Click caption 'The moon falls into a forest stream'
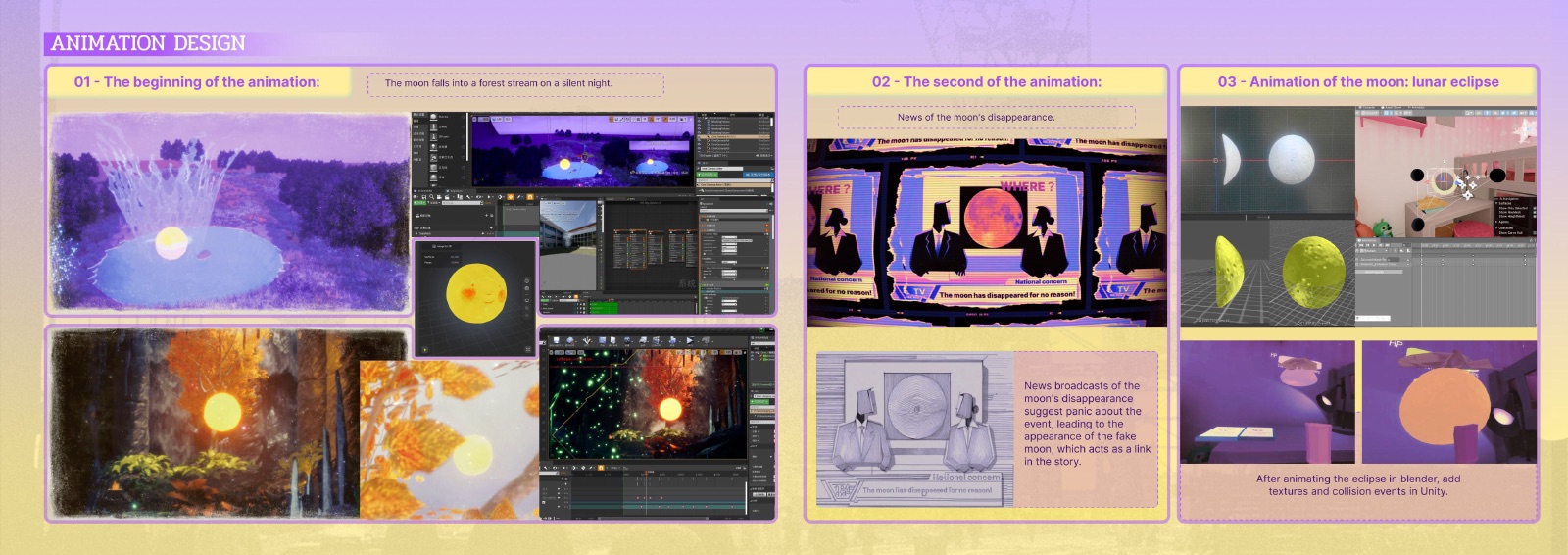The height and width of the screenshot is (555, 1568). (x=498, y=83)
